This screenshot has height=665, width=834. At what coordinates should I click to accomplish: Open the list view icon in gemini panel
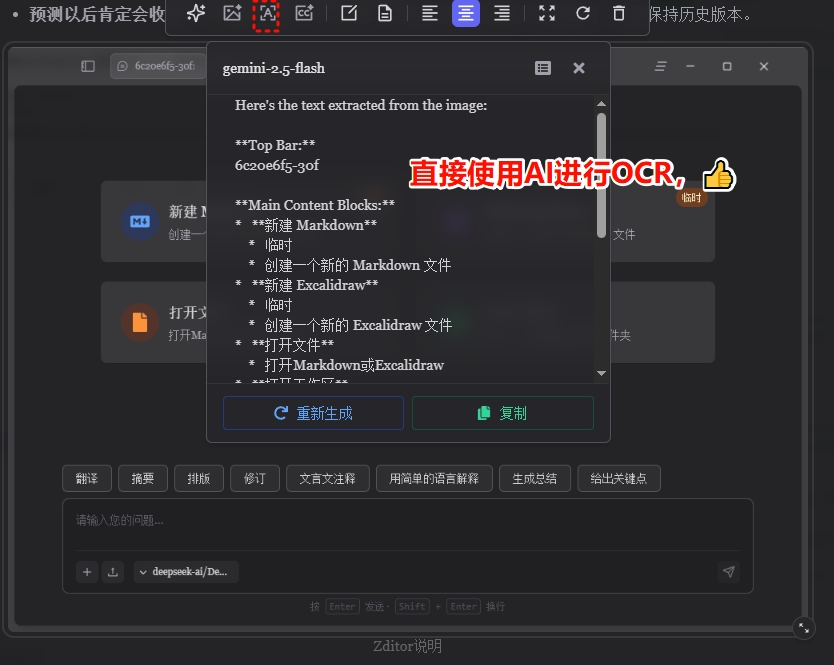coord(543,68)
